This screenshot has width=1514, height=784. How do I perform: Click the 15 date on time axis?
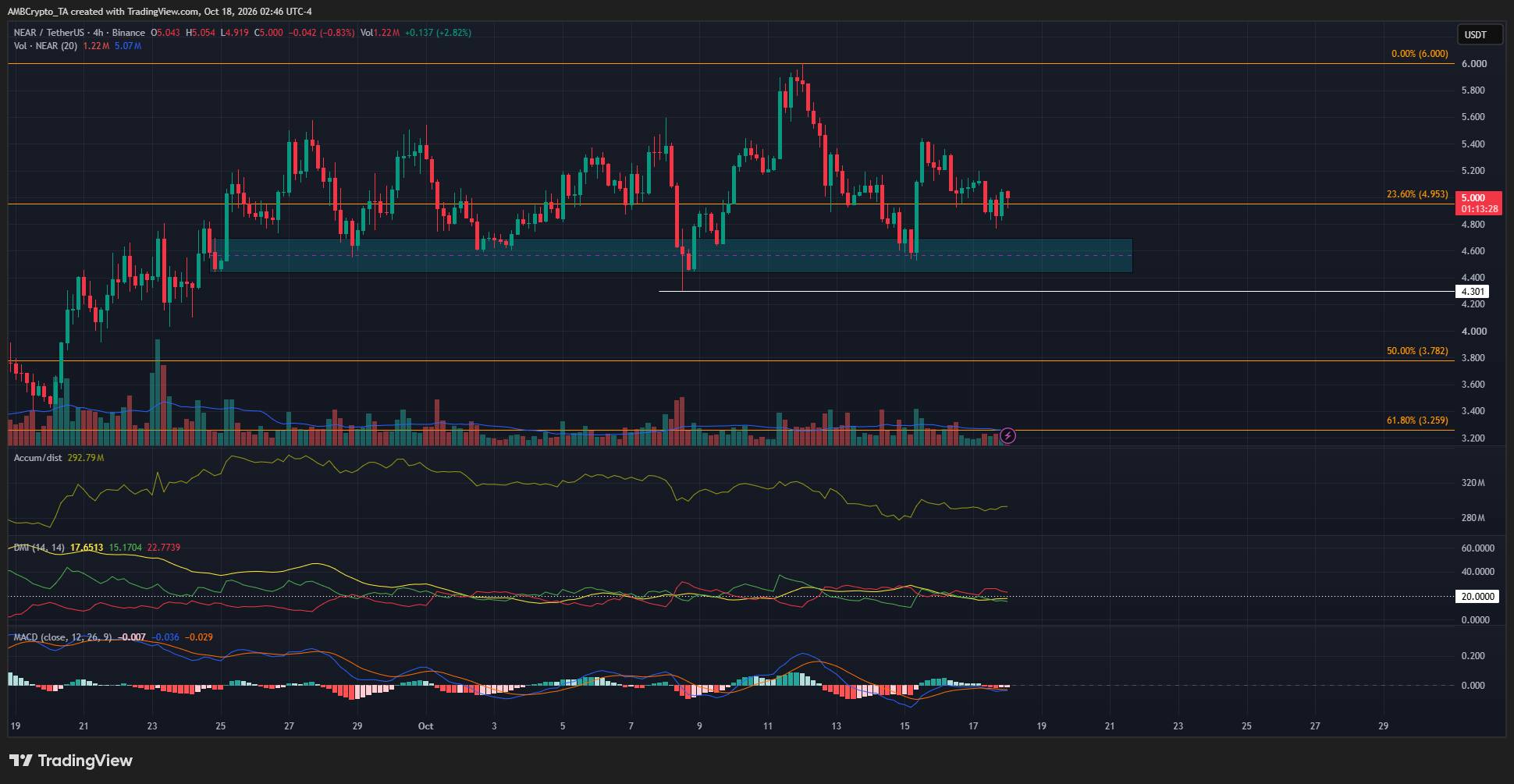[x=904, y=726]
